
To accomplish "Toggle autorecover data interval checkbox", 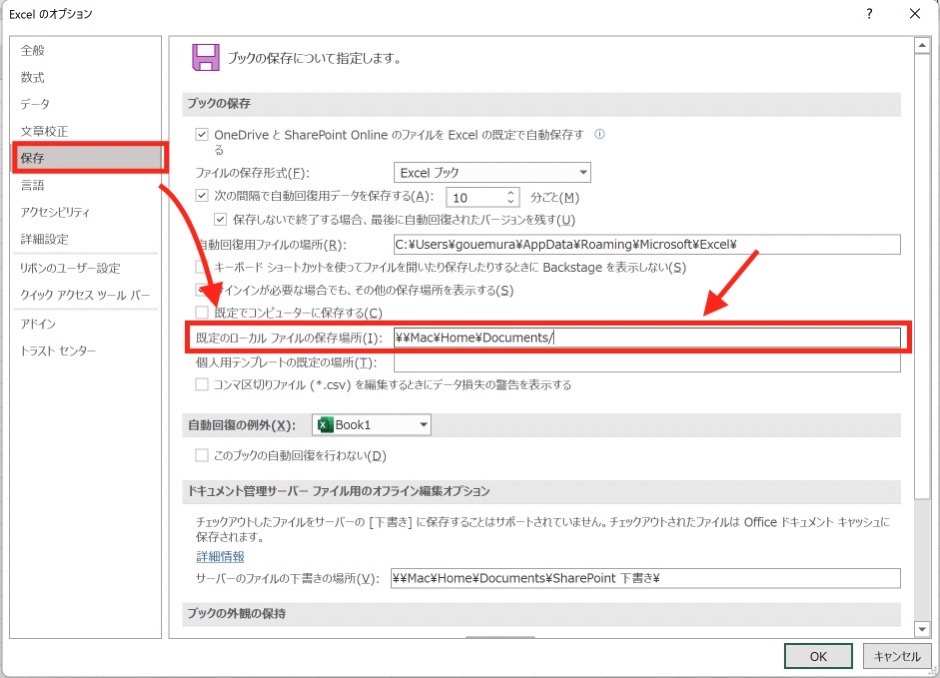I will coord(202,195).
